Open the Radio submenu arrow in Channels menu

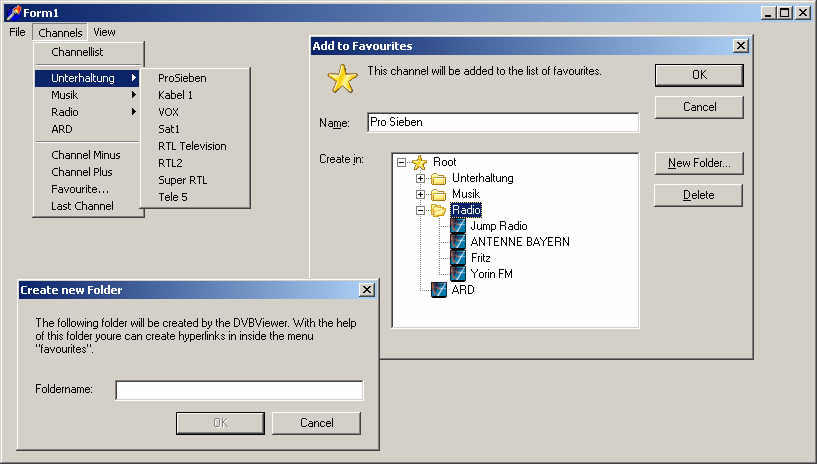click(133, 112)
